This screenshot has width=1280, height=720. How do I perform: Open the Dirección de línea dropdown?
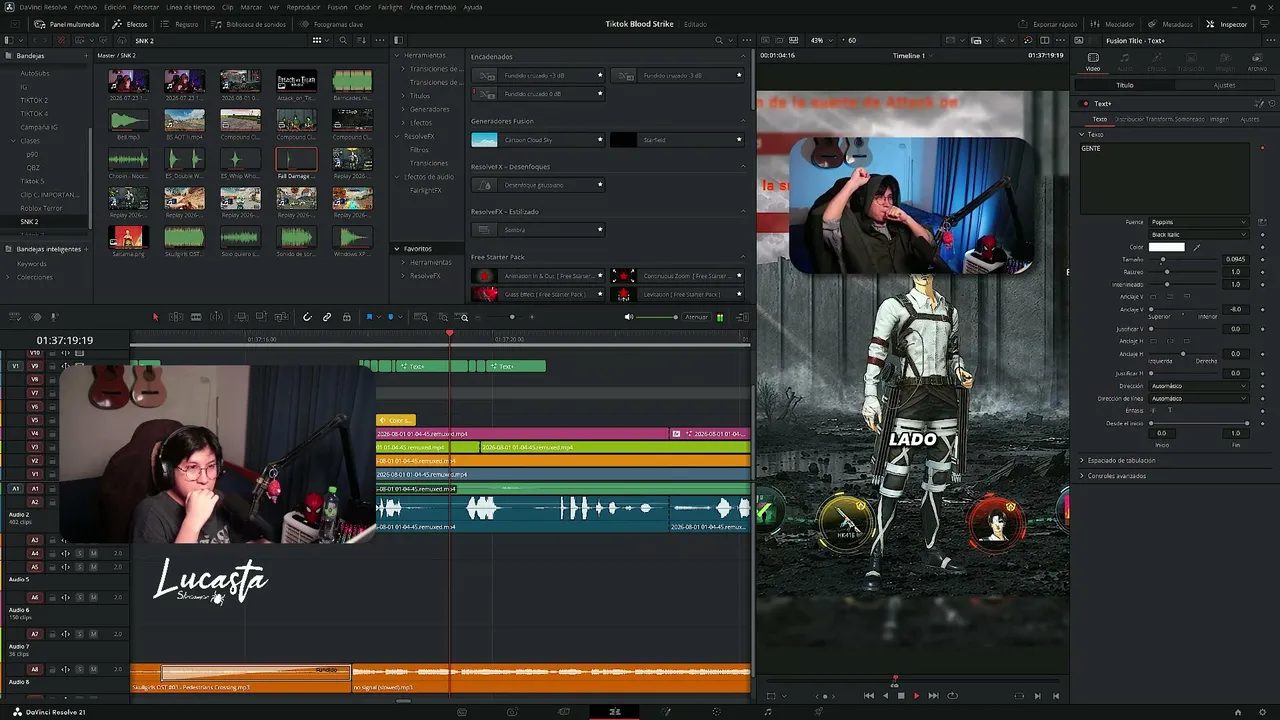[1198, 399]
